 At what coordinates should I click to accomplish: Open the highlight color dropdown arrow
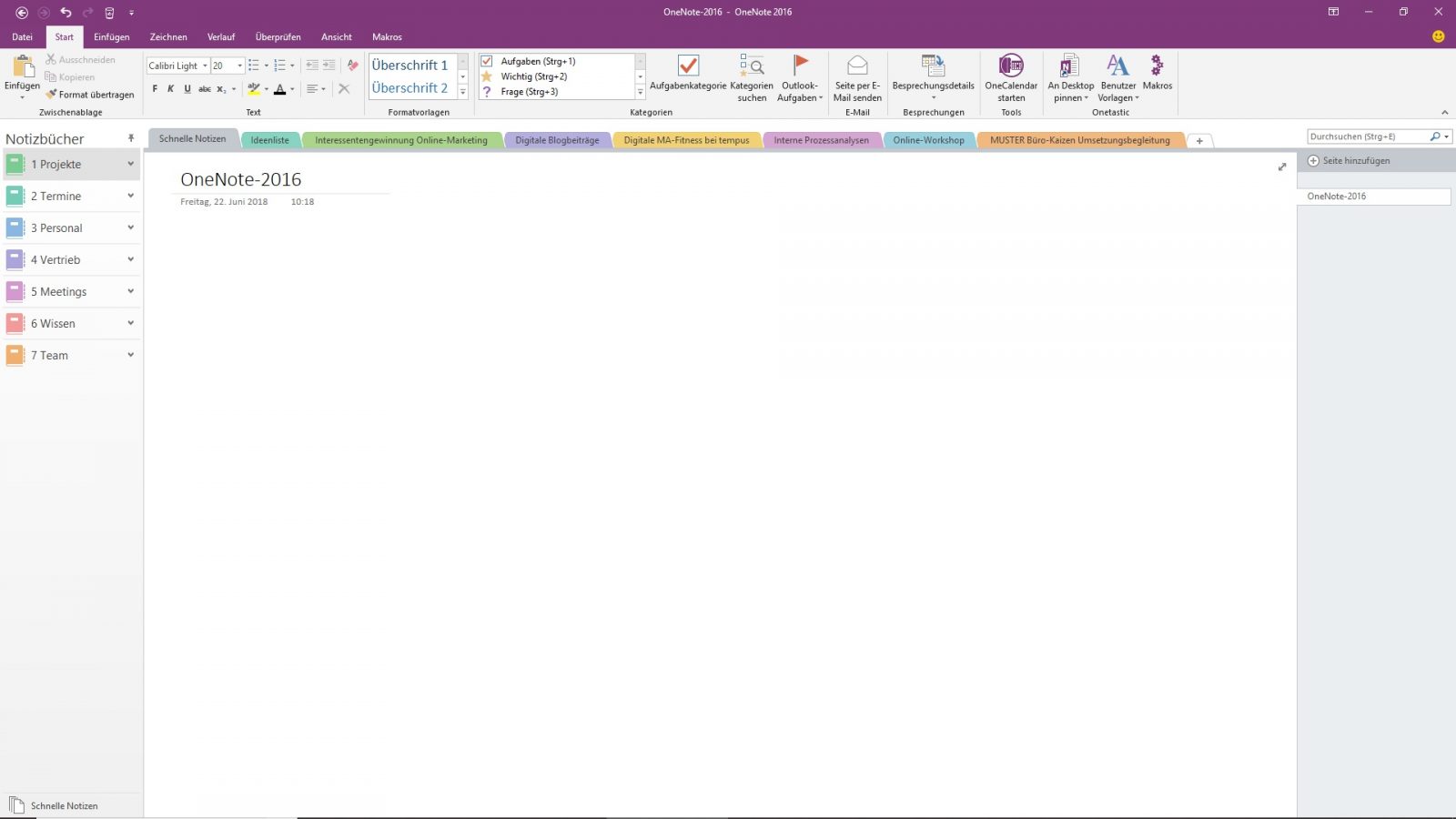267,89
